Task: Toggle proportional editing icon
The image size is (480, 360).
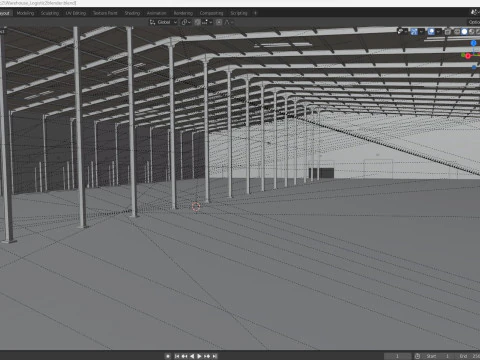Action: click(x=219, y=22)
